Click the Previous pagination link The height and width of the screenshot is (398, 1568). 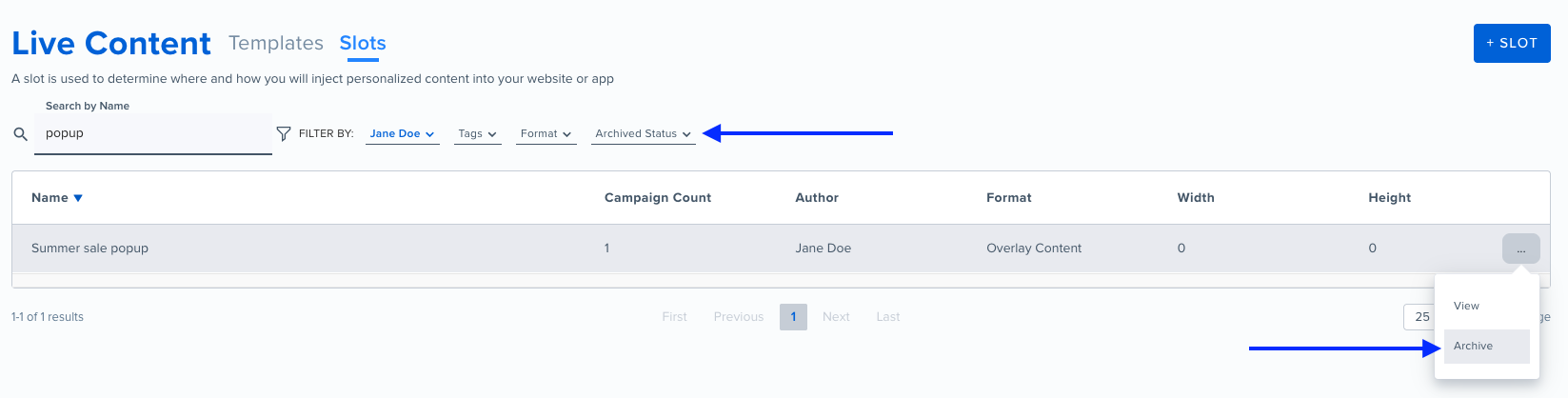pos(739,317)
